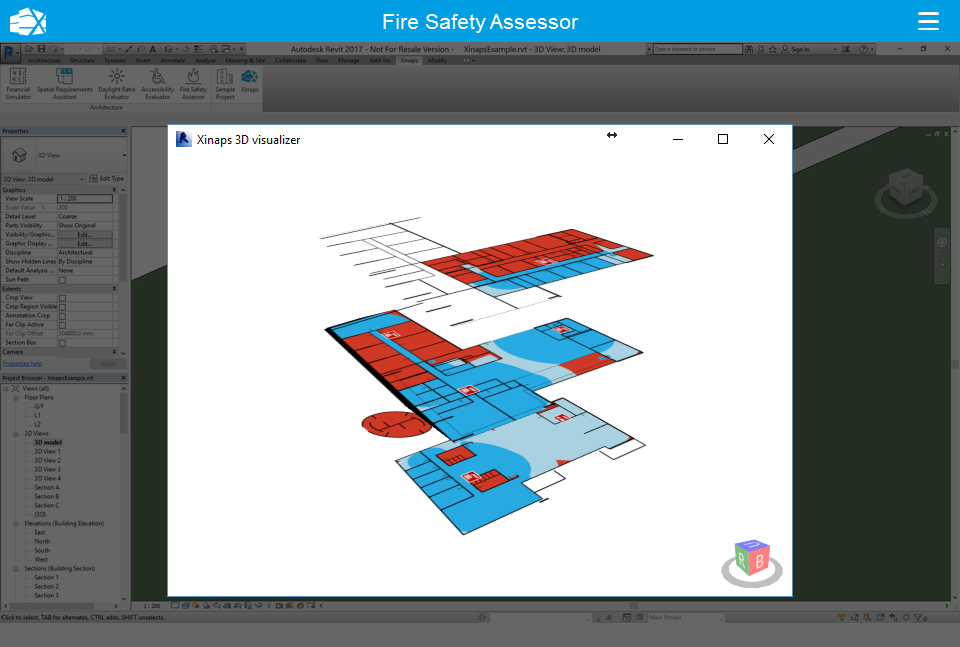
Task: Toggle the Far Clip Active checkbox
Action: pyautogui.click(x=62, y=325)
